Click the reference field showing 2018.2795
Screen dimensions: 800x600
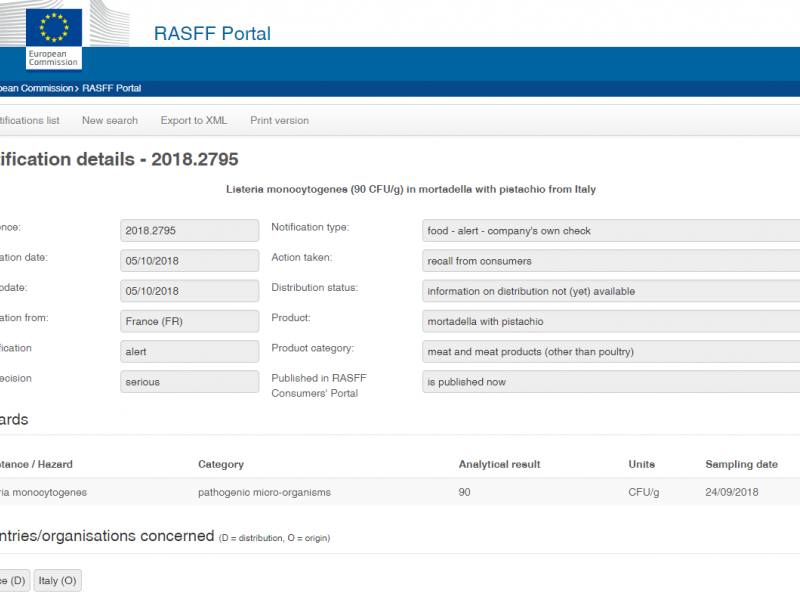click(189, 231)
